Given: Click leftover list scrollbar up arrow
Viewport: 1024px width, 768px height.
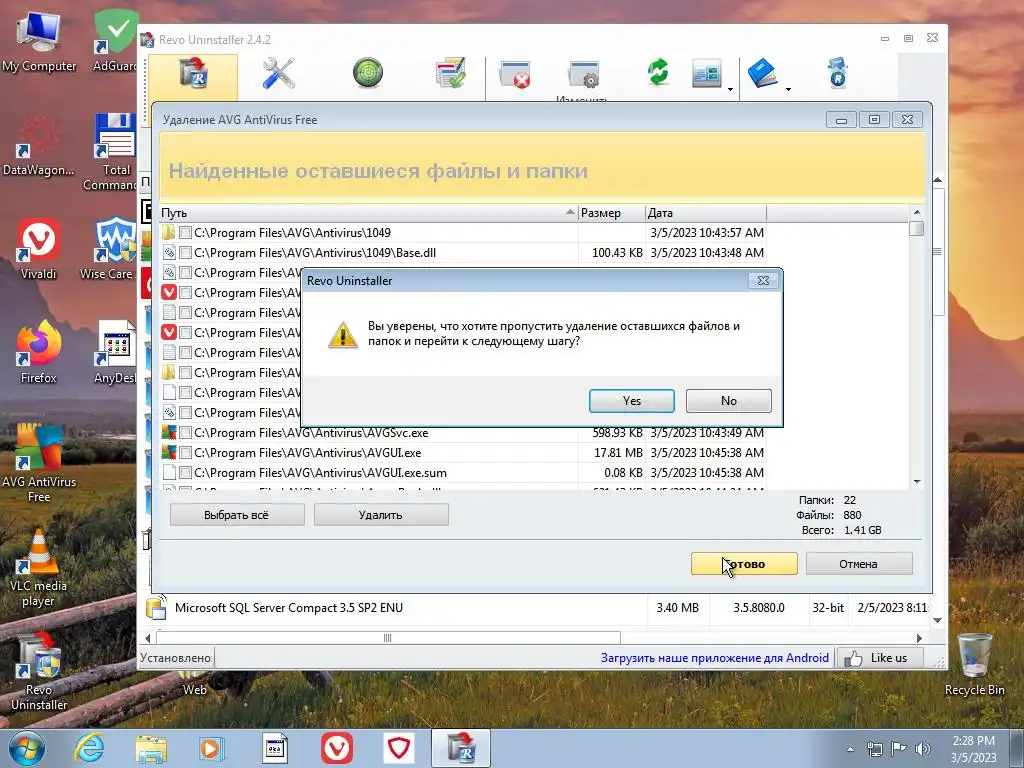Looking at the screenshot, I should coord(917,212).
